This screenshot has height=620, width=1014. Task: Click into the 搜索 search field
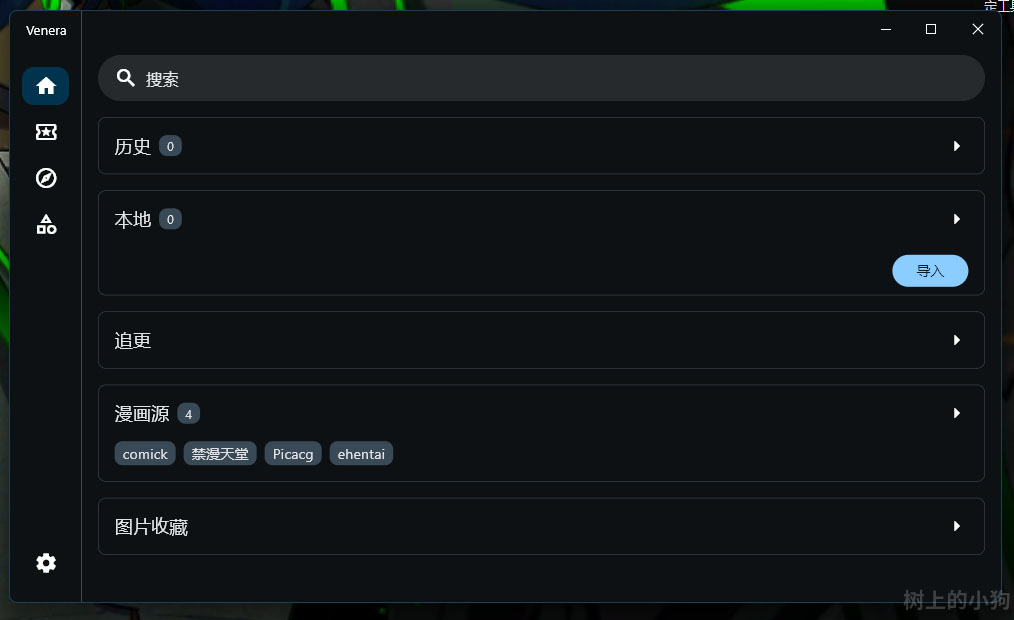[541, 78]
